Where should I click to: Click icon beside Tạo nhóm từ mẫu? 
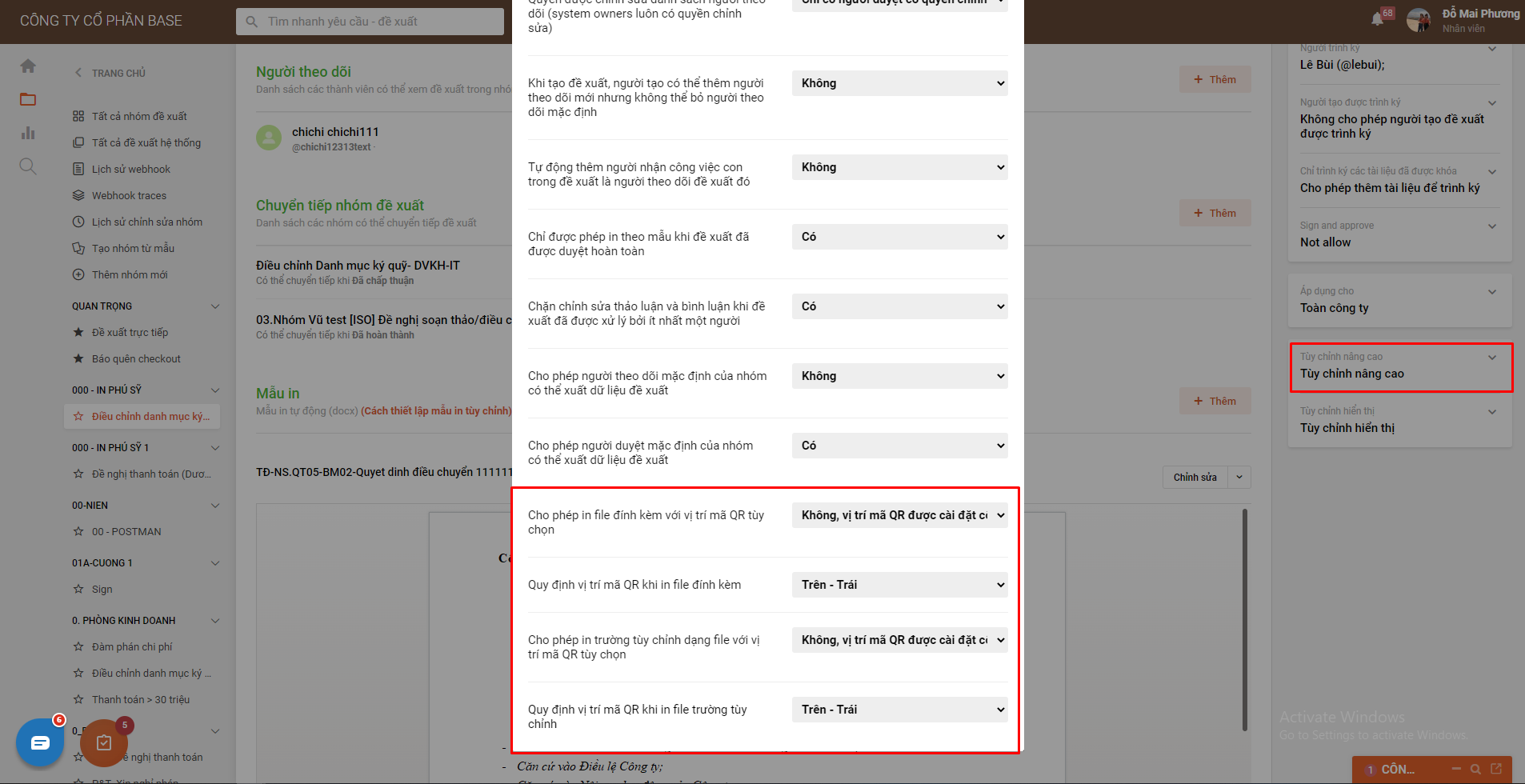coord(78,248)
